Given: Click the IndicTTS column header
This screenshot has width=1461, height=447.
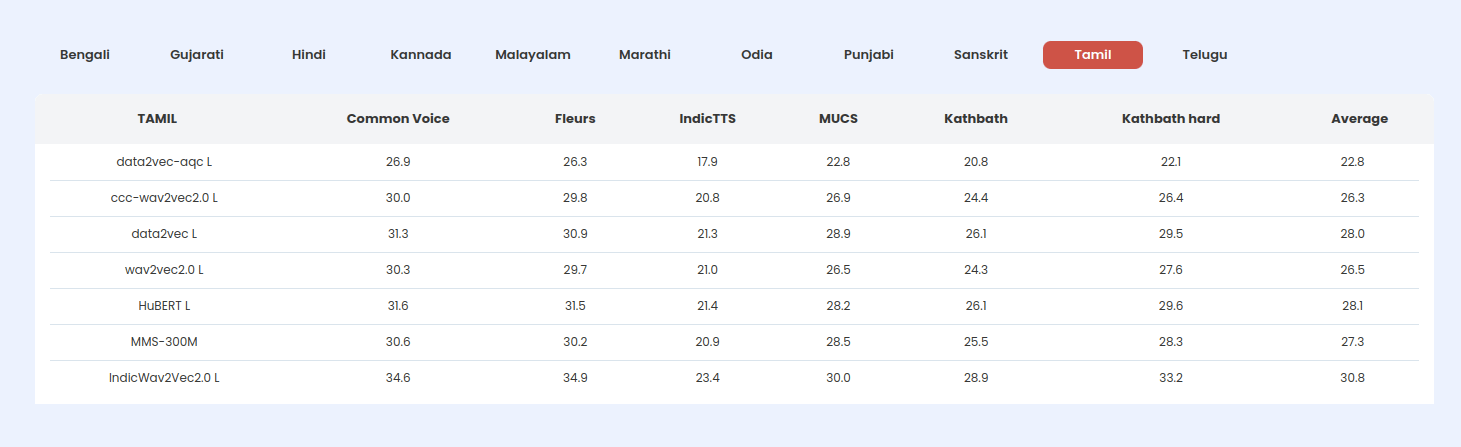Looking at the screenshot, I should point(708,119).
